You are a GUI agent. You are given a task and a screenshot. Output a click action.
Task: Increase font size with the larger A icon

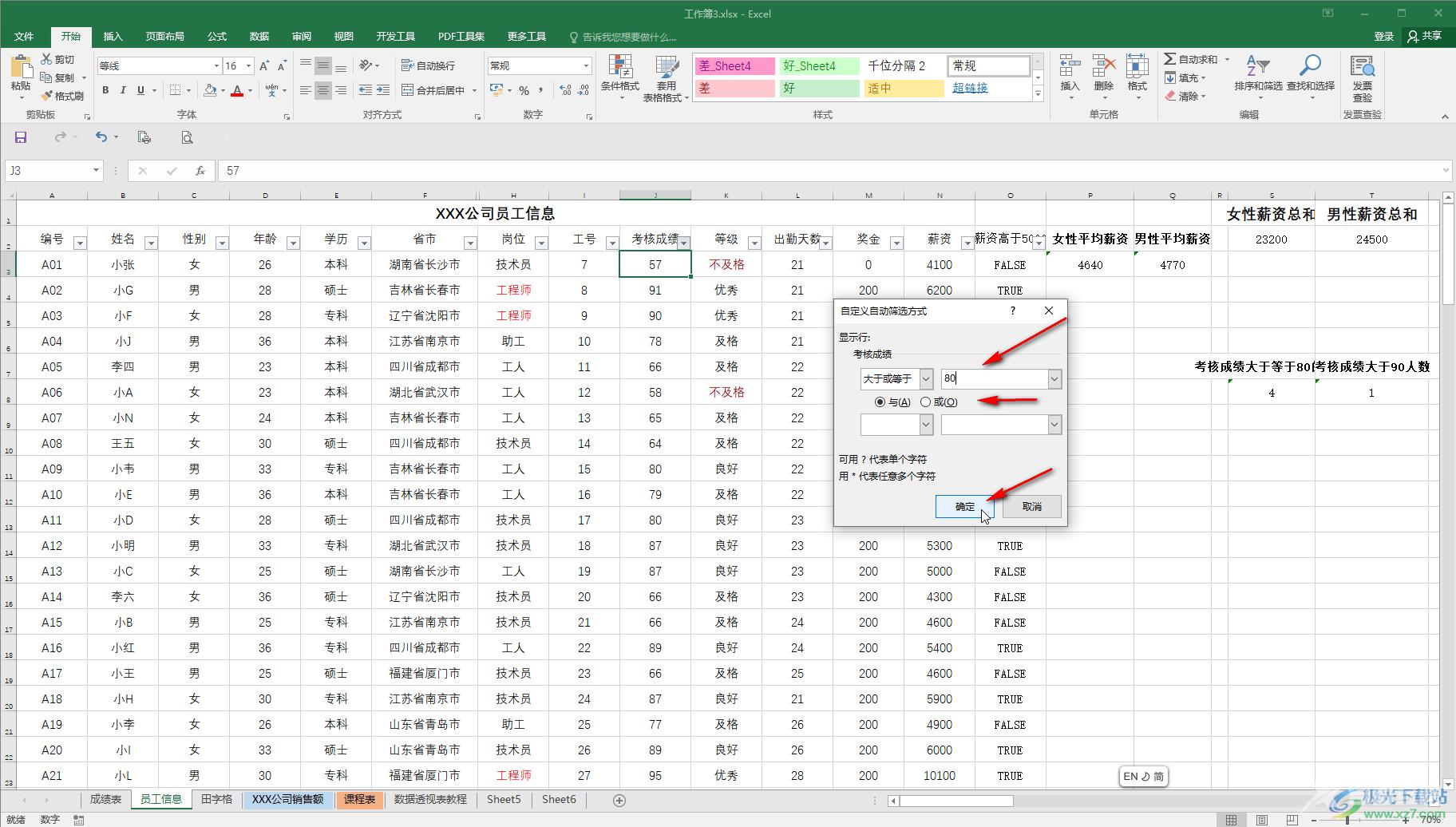pos(264,65)
